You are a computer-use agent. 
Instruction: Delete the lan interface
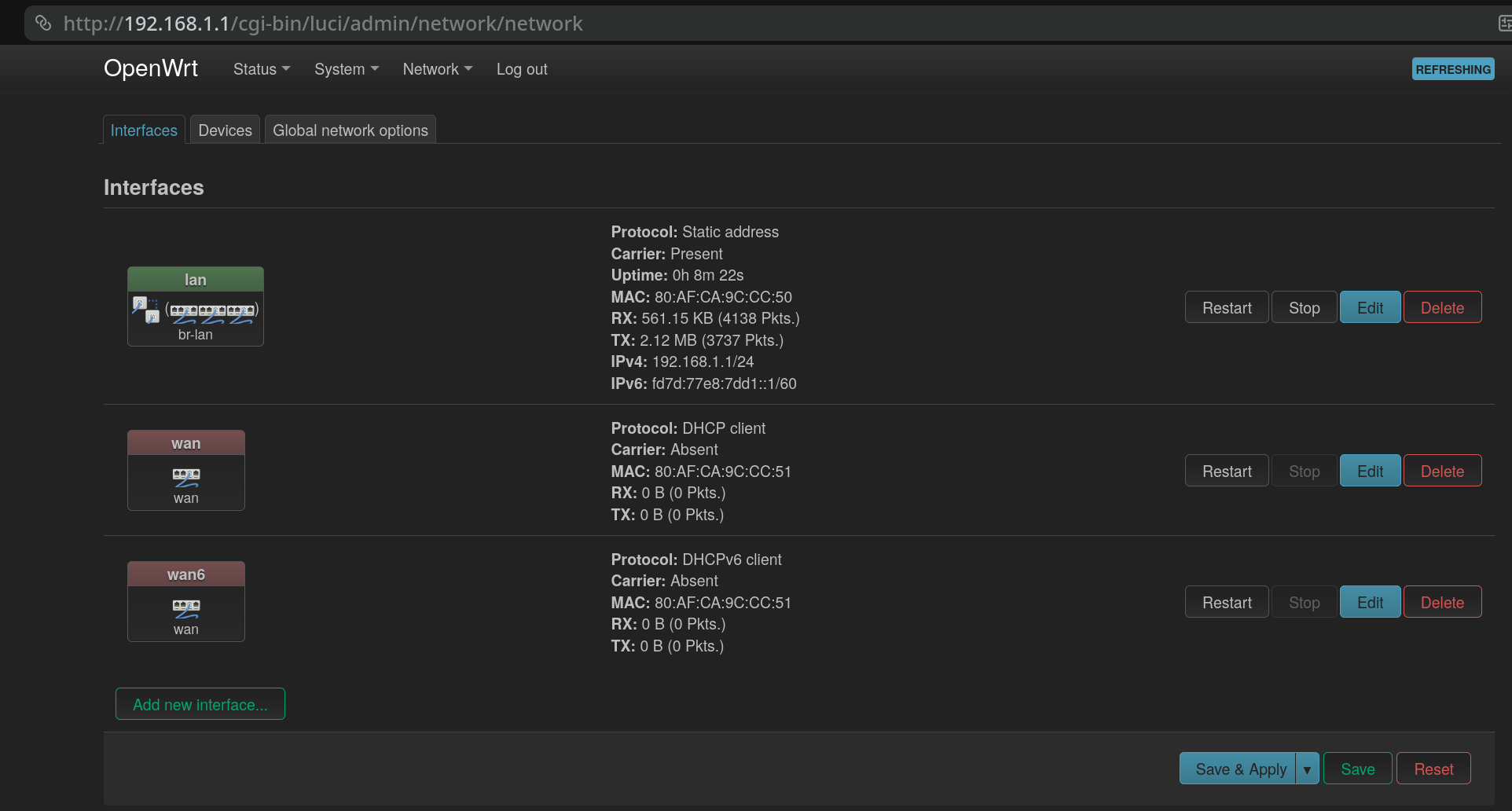click(1442, 307)
